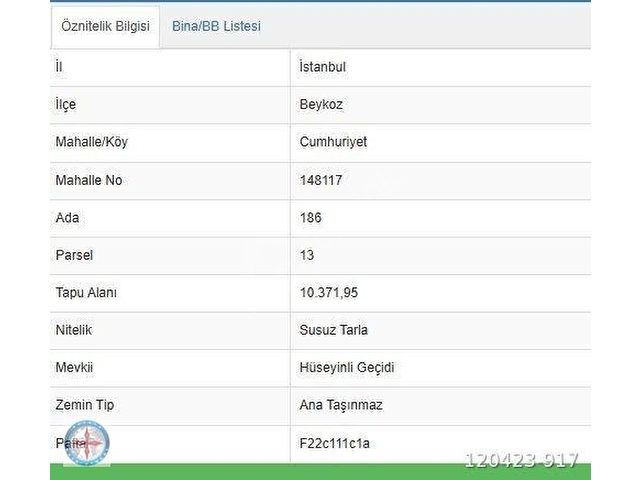640x480 pixels.
Task: Switch to the Öznitelik Bilgisi tab
Action: tap(105, 26)
